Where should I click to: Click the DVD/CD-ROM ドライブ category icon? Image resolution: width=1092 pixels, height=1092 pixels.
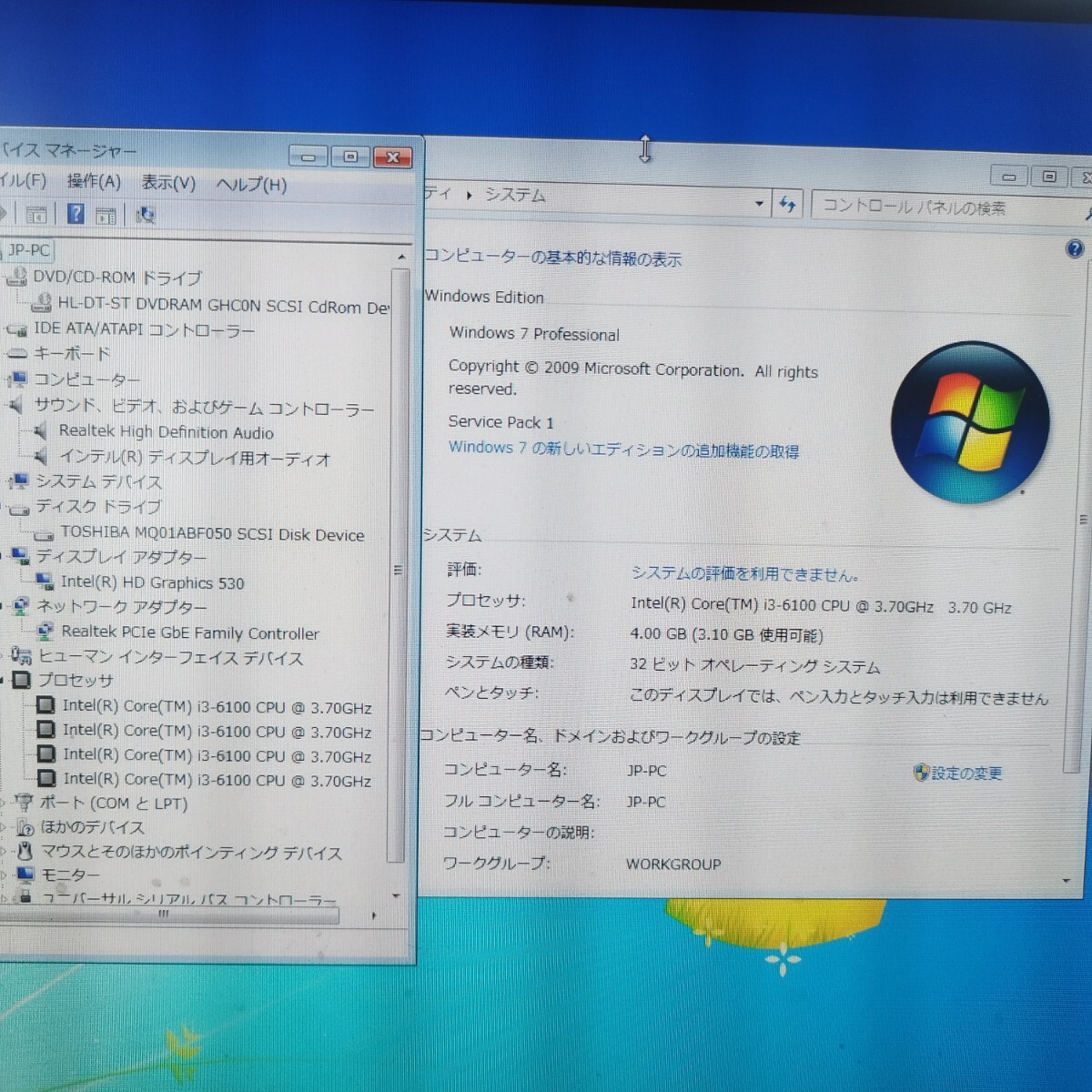[x=16, y=277]
